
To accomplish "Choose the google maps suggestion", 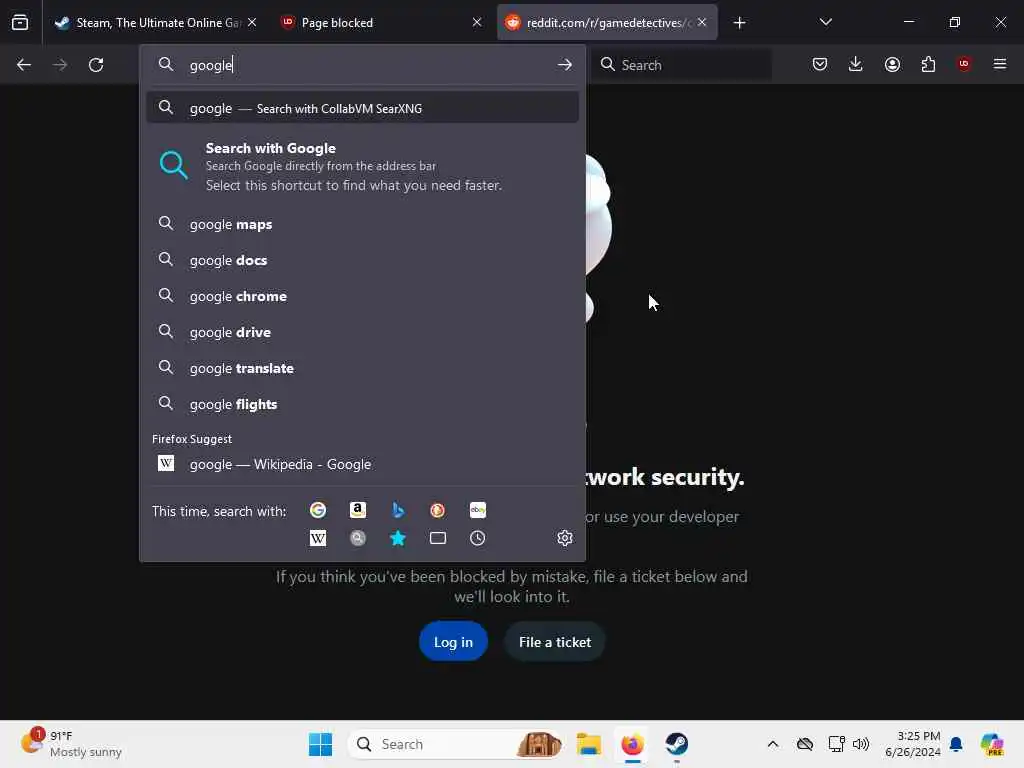I will coord(362,224).
